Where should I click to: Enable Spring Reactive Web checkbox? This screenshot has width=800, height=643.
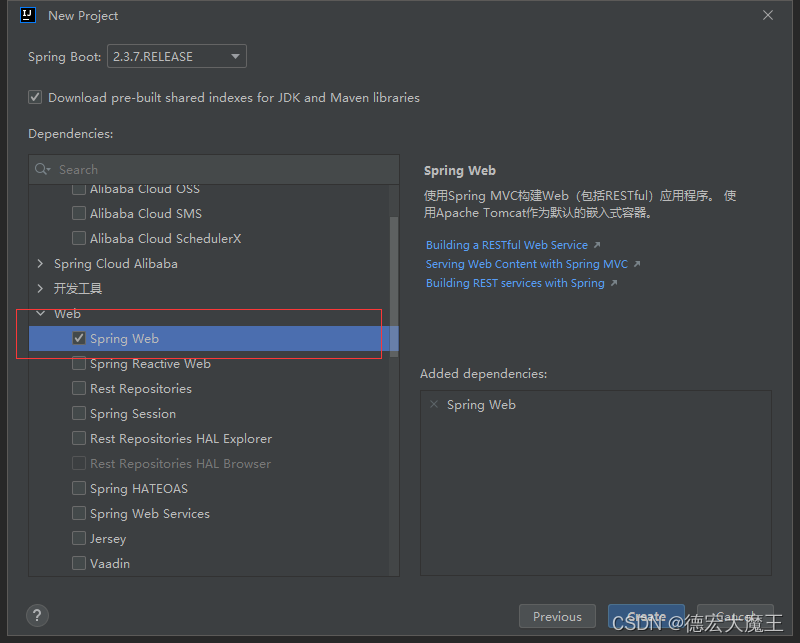79,363
